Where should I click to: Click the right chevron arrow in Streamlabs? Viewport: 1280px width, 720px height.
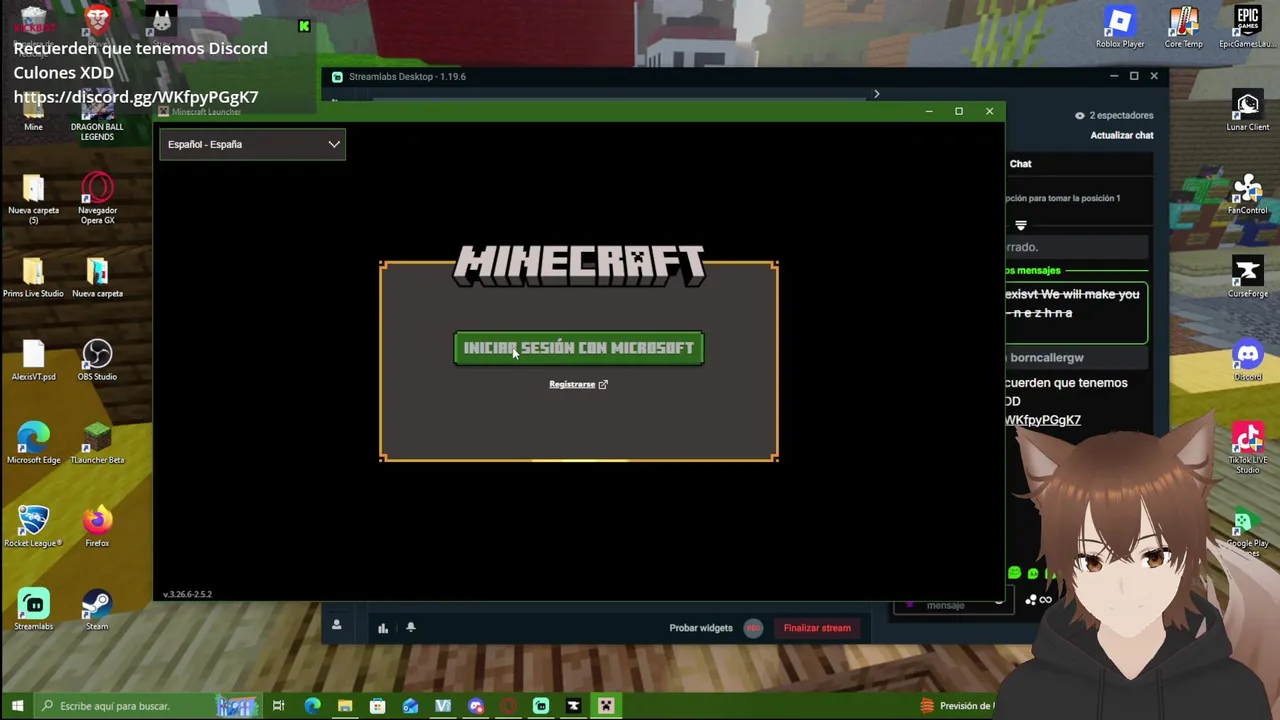click(x=877, y=94)
